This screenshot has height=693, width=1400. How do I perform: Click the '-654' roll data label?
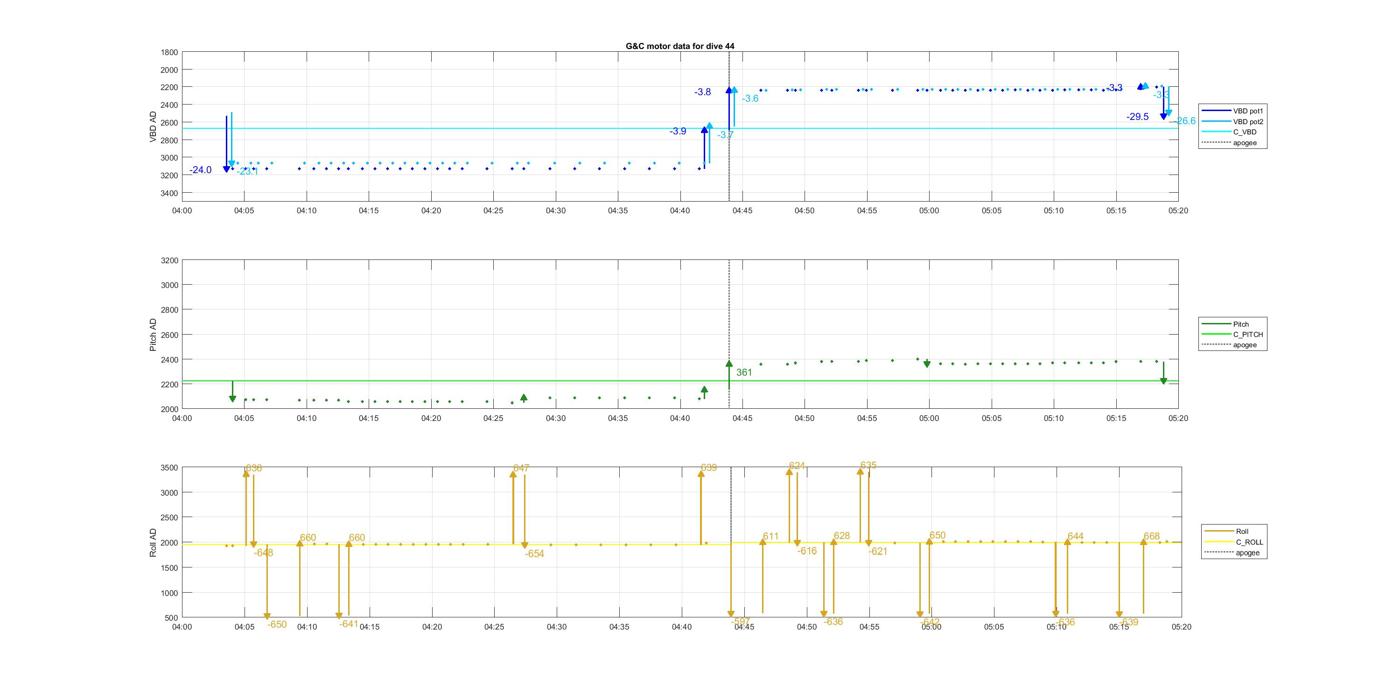(x=535, y=553)
